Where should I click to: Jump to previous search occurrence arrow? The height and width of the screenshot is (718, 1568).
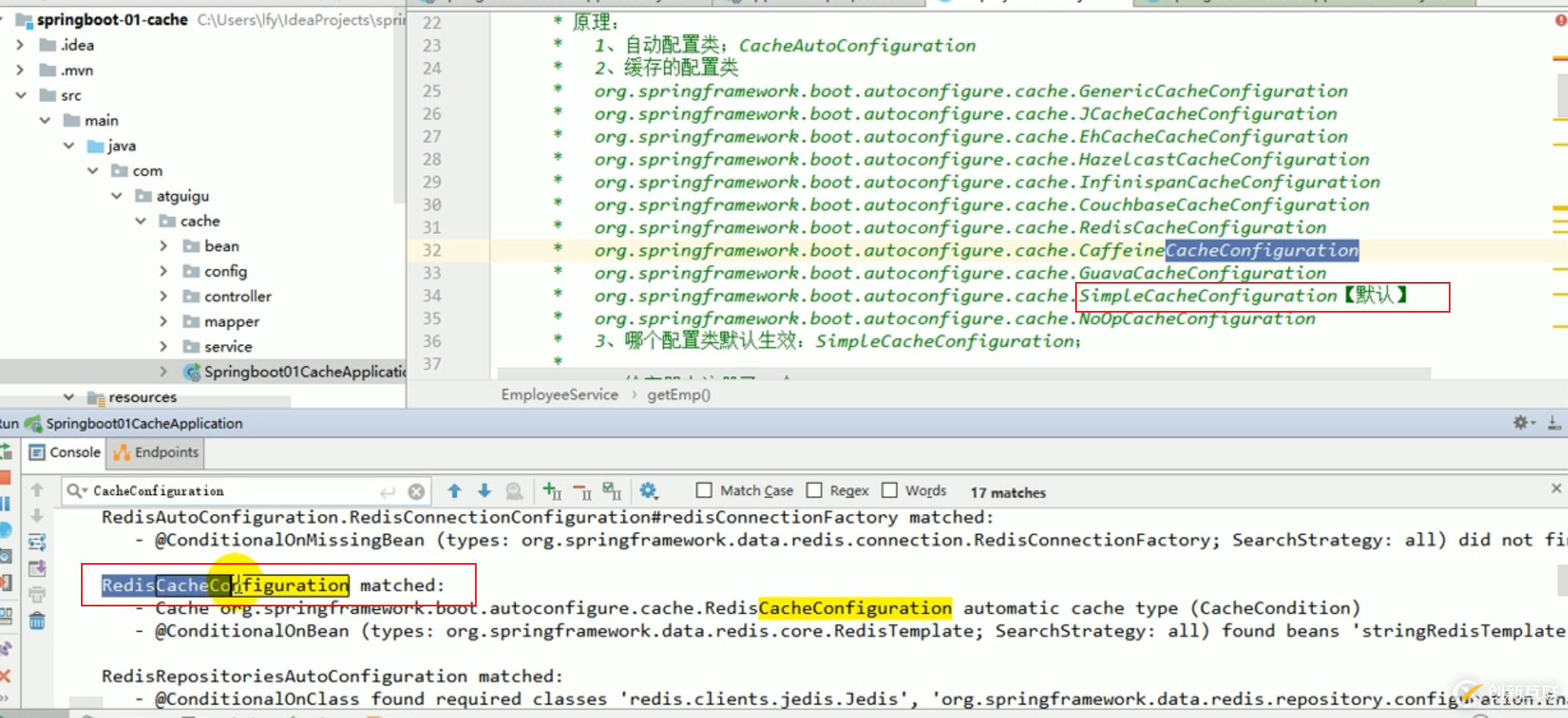(455, 491)
